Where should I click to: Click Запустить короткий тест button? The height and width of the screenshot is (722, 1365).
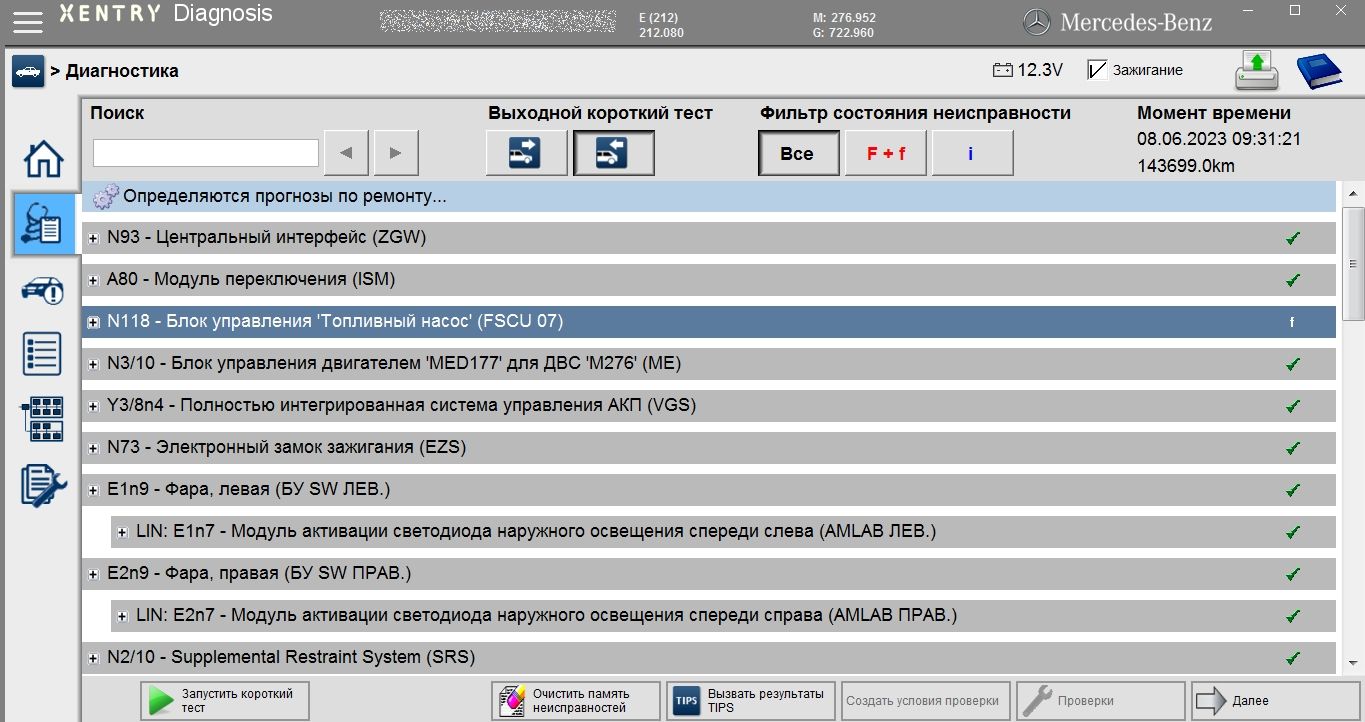point(224,701)
